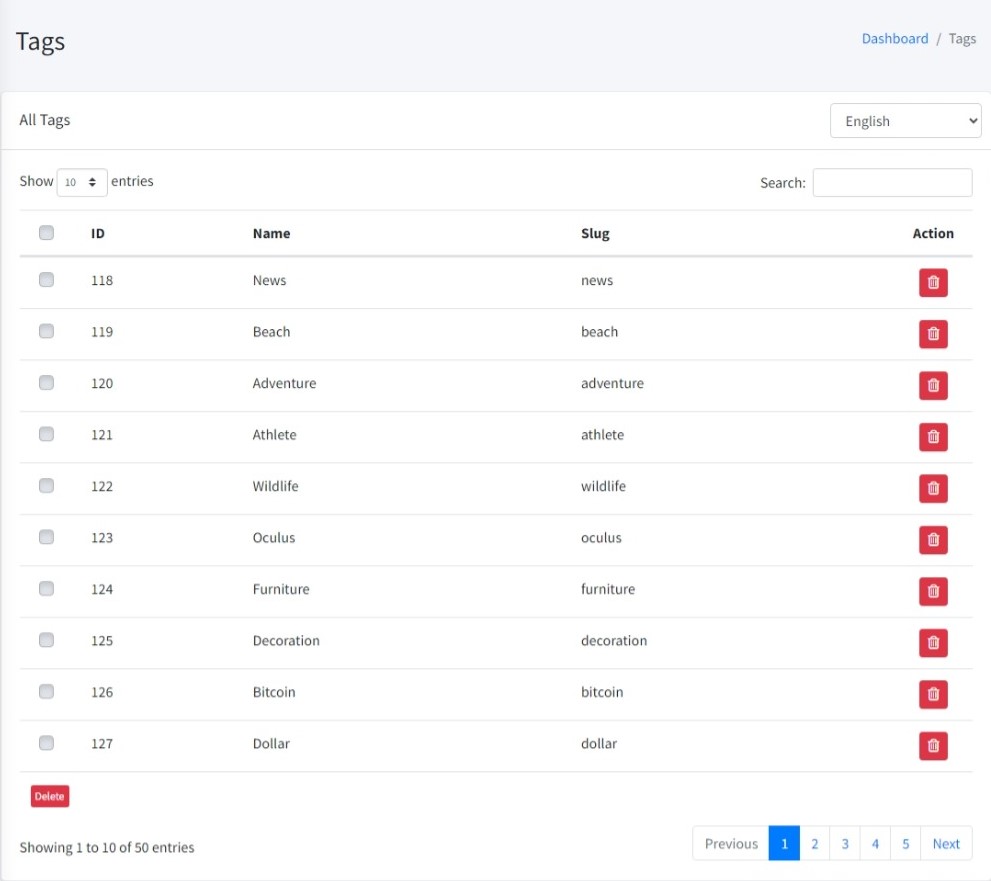Delete the News tag using trash icon
The image size is (991, 881).
click(933, 282)
